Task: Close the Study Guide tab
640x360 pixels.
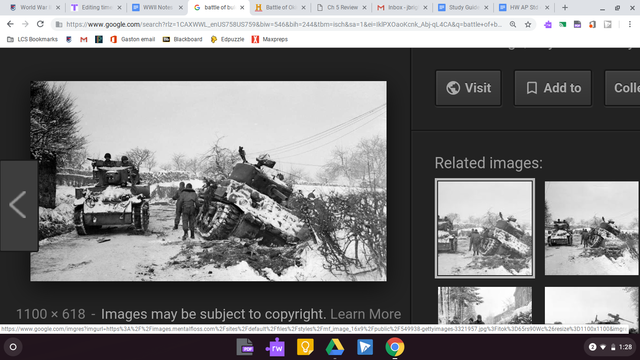Action: tap(486, 7)
